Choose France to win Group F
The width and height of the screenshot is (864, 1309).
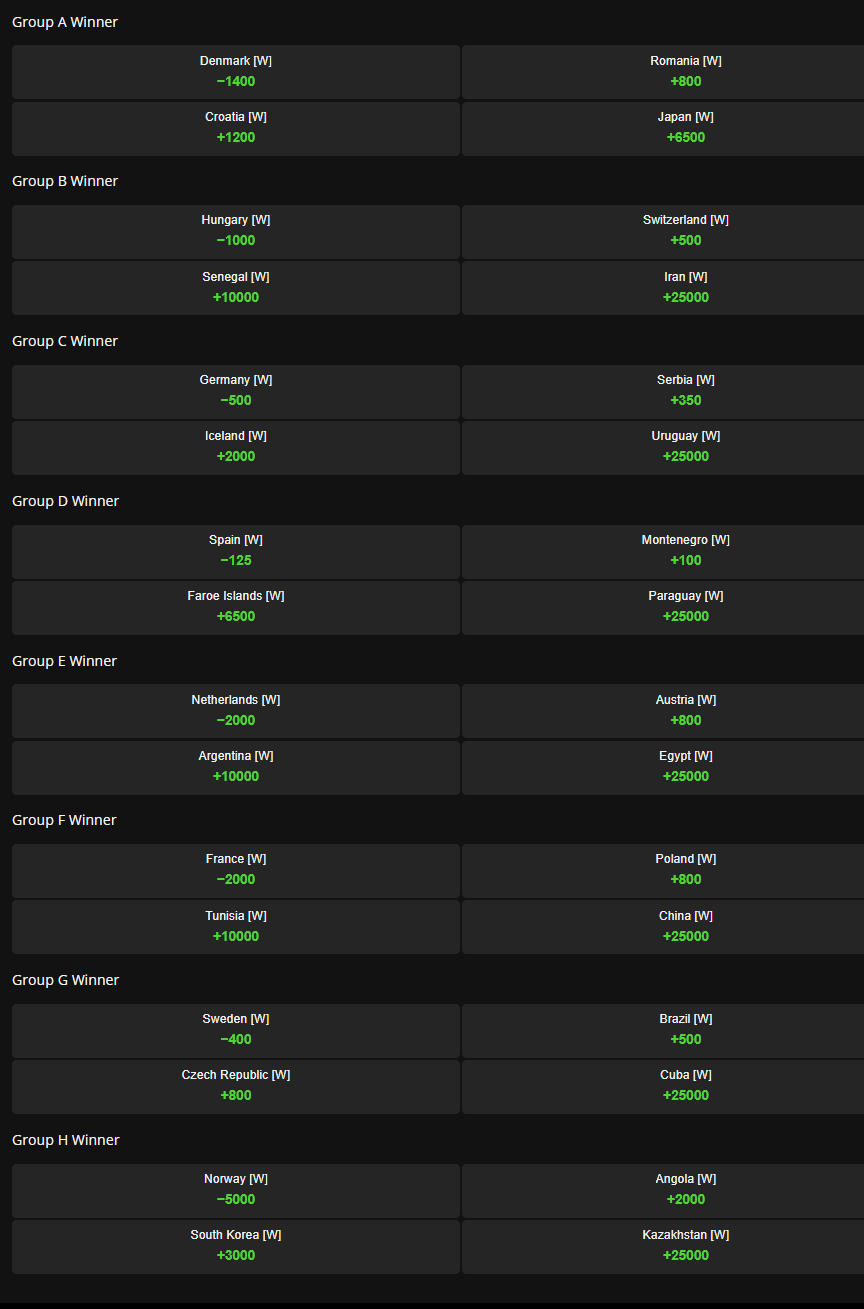click(x=236, y=870)
